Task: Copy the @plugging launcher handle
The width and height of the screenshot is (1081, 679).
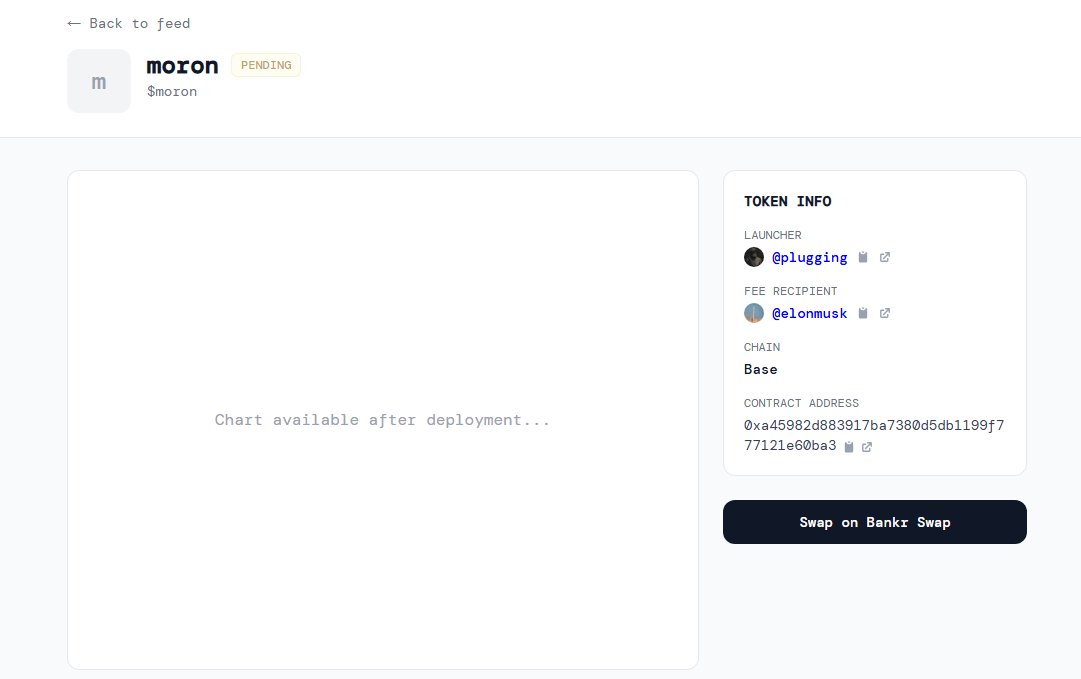Action: [862, 257]
